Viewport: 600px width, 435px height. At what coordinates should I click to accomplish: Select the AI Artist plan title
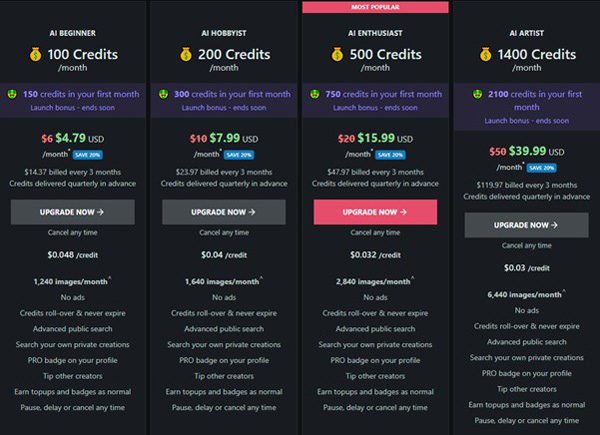pyautogui.click(x=526, y=31)
